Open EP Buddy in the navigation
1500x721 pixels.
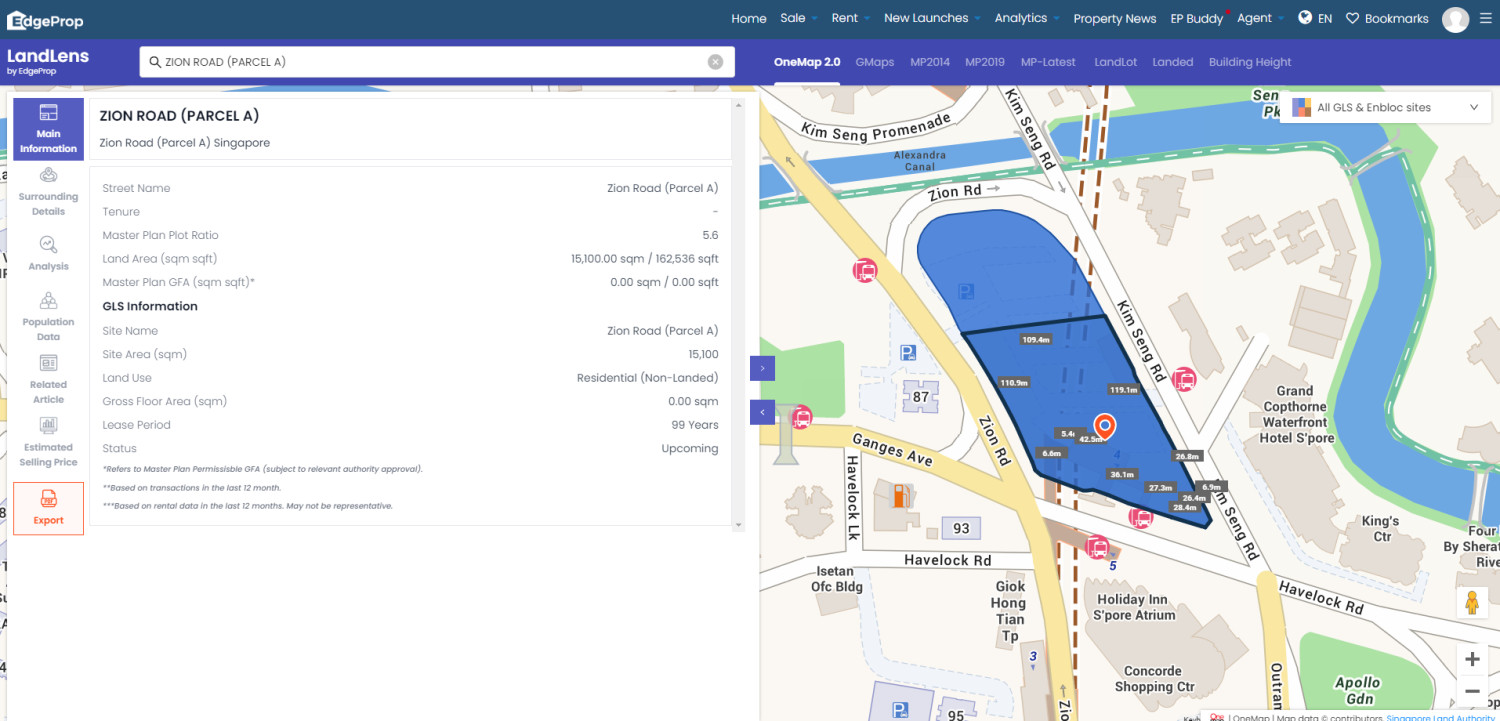(x=1197, y=18)
